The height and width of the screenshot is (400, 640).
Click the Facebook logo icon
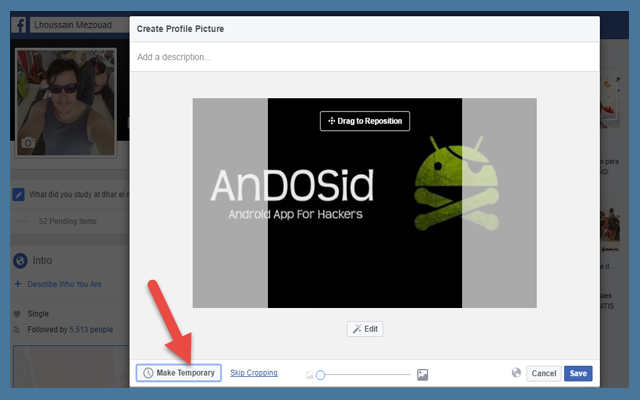point(19,25)
